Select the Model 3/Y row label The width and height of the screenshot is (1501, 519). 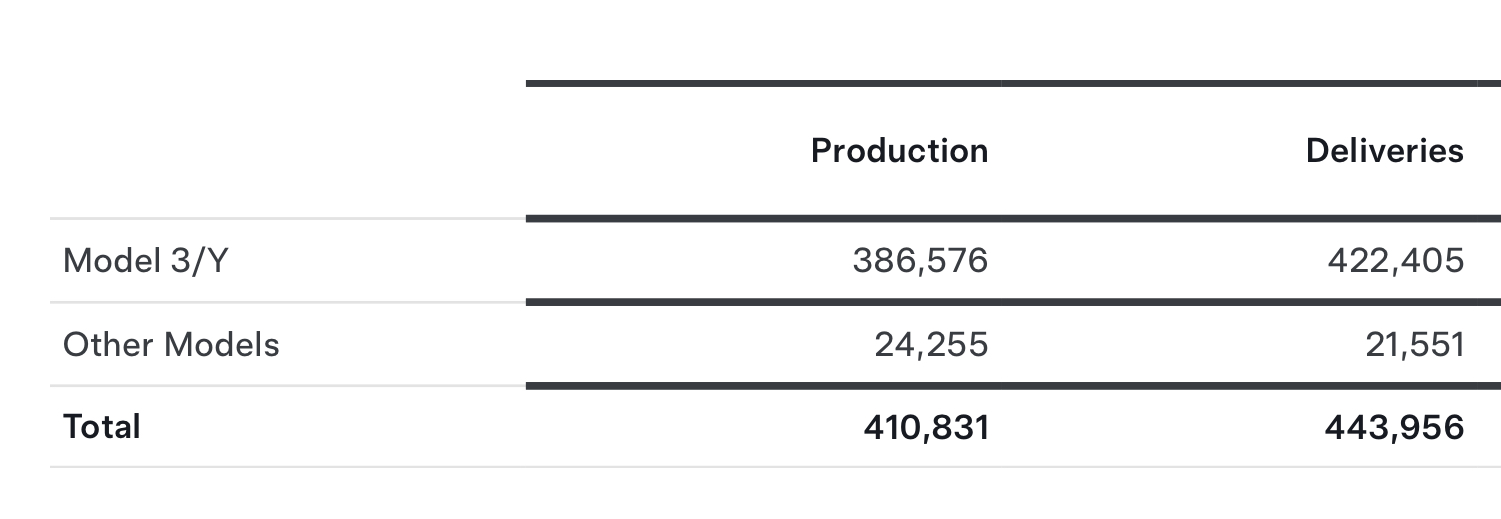[146, 261]
